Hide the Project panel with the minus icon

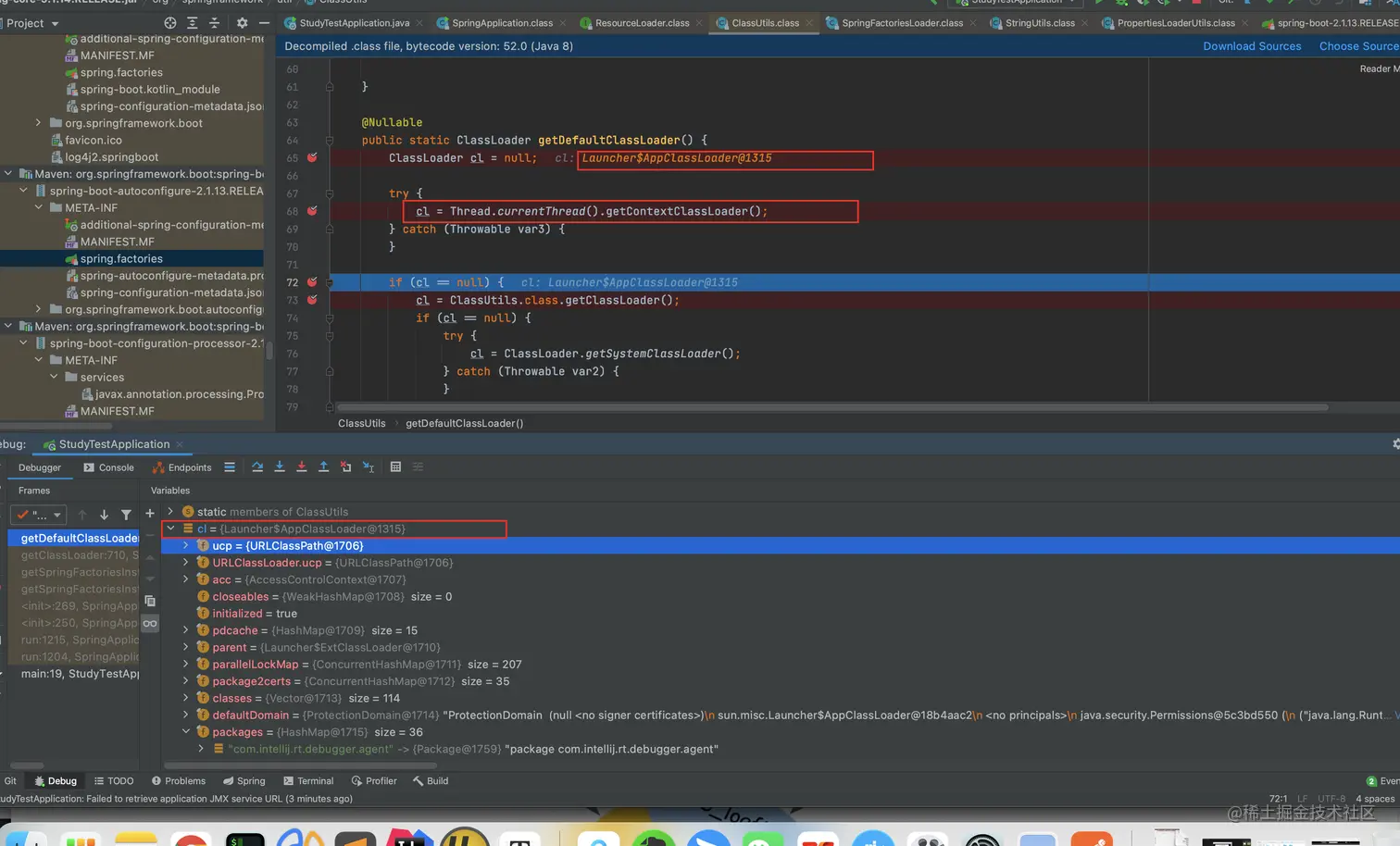coord(264,23)
